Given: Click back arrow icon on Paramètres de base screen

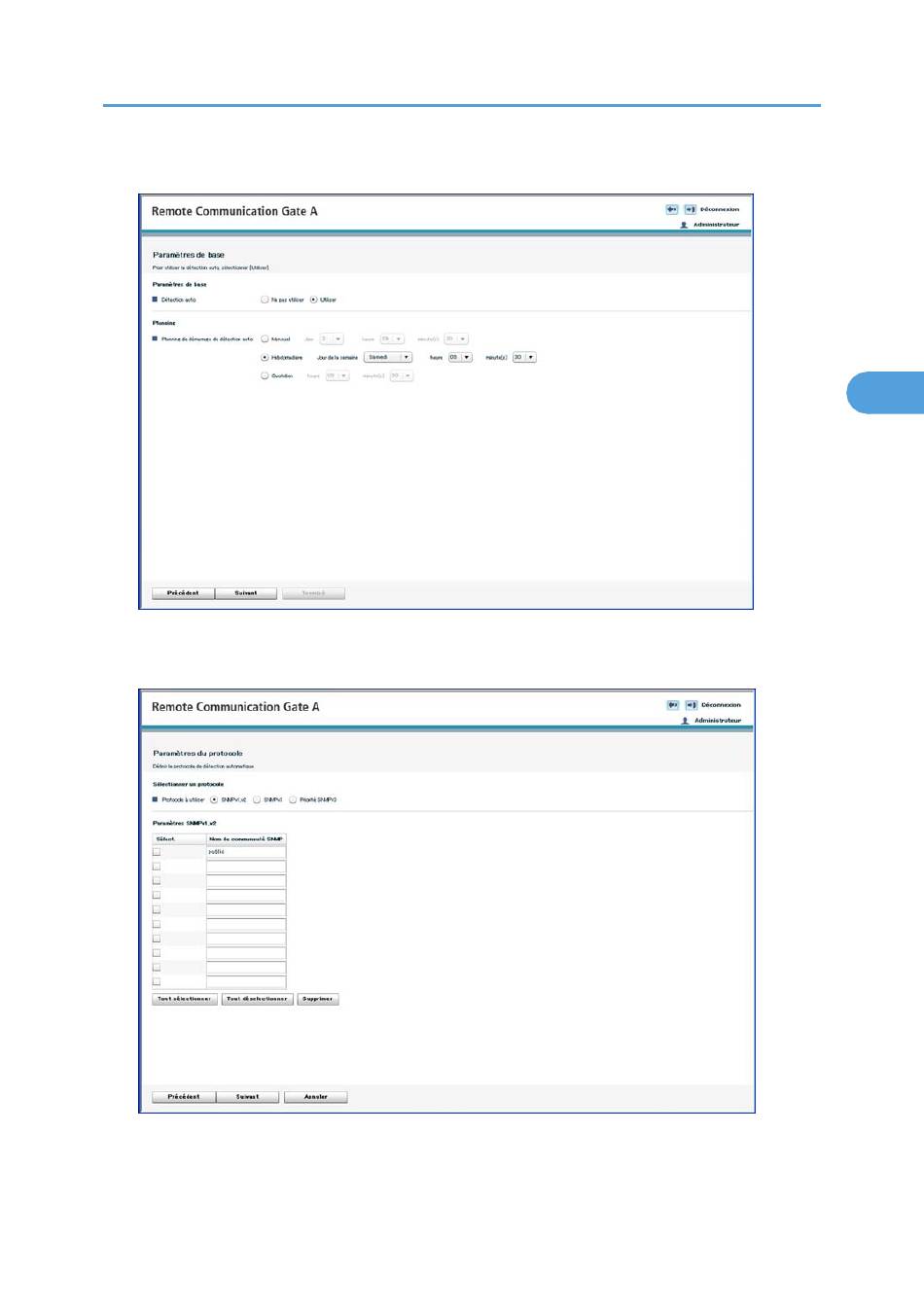Looking at the screenshot, I should [x=672, y=209].
